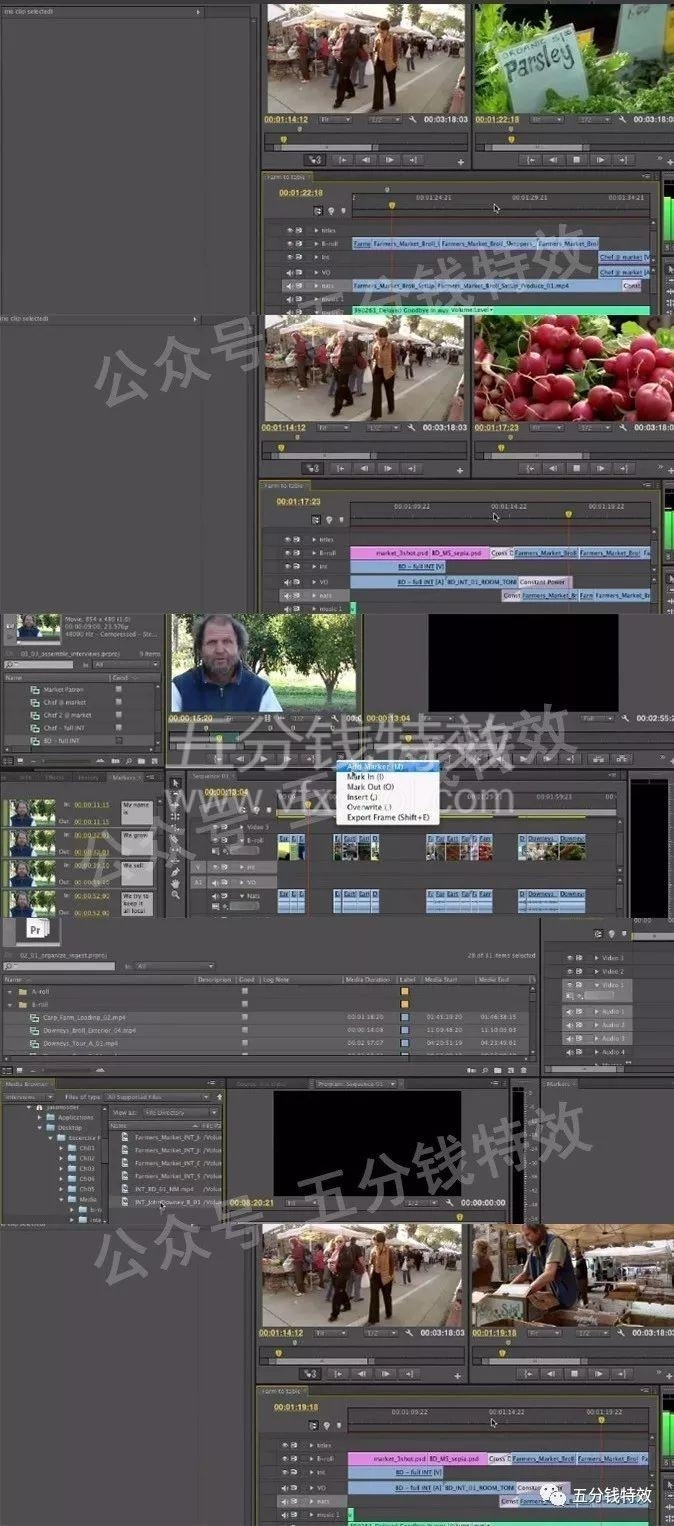Click plus button editor below Parsley-panel source monitor
Image resolution: width=674 pixels, height=1526 pixels.
[461, 161]
